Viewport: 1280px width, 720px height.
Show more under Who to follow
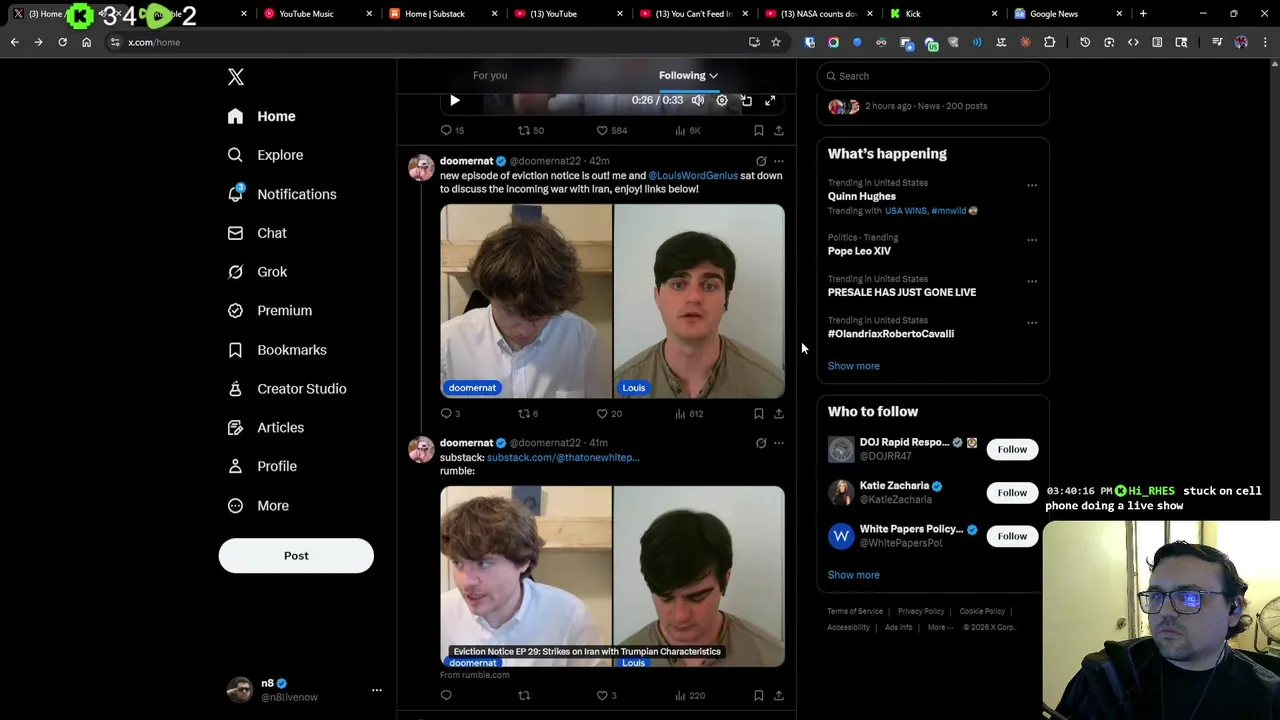(854, 575)
